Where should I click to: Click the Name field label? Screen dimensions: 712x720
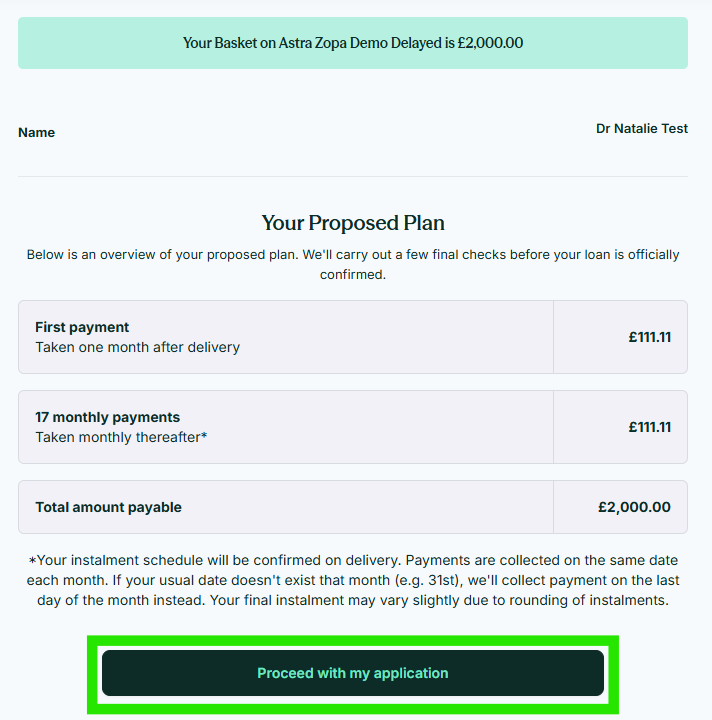(36, 132)
